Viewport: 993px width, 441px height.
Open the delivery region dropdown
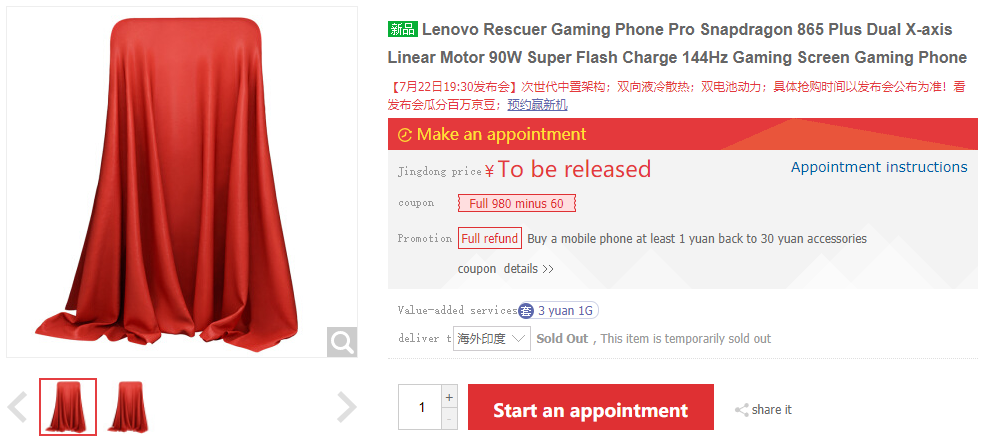(x=492, y=338)
